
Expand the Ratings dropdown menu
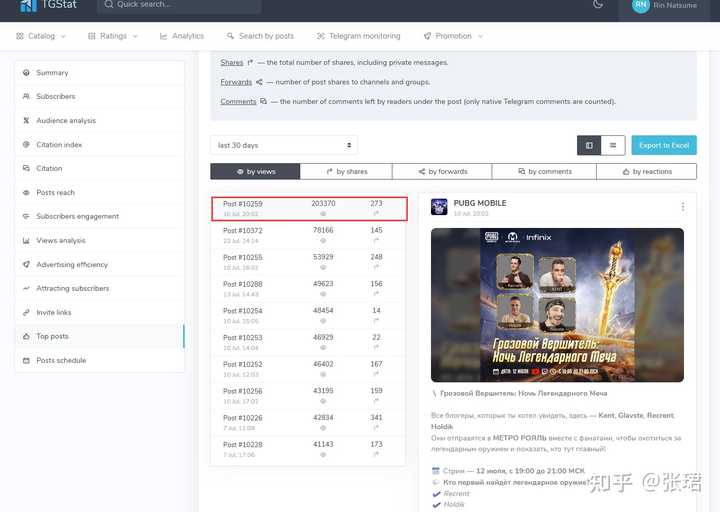(x=113, y=36)
